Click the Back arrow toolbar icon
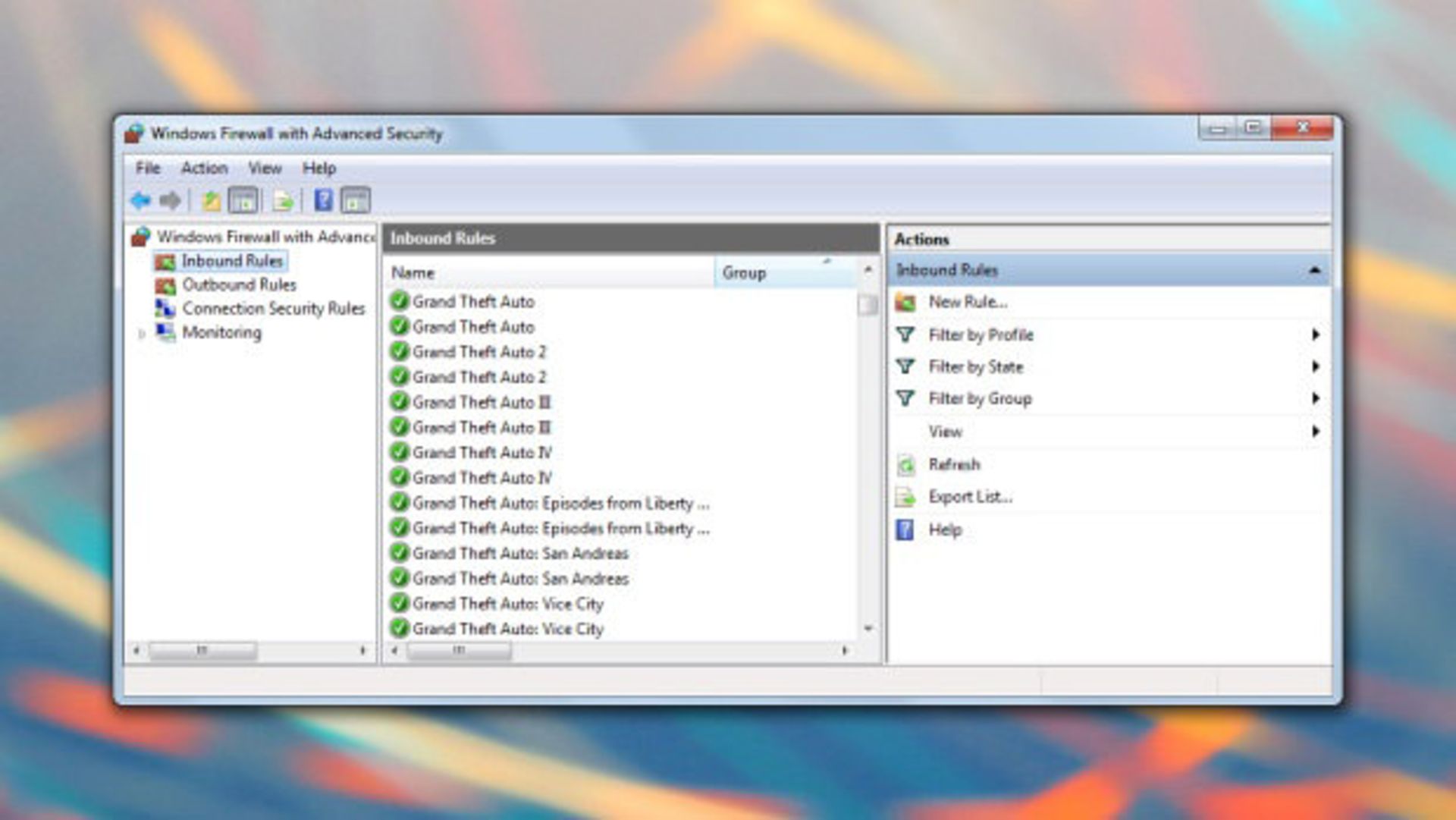The width and height of the screenshot is (1456, 820). 141,201
